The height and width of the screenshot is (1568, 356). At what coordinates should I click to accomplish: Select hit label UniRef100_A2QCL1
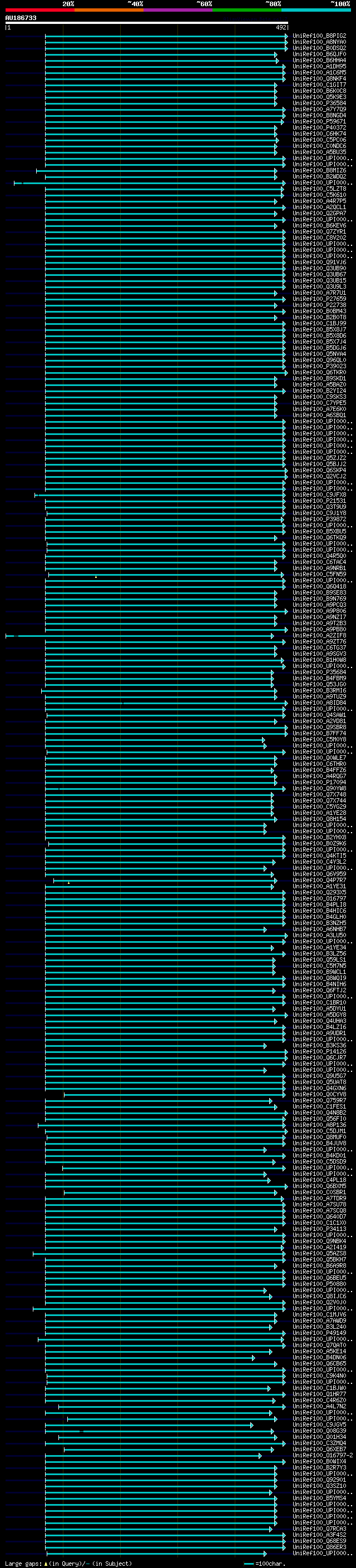[x=319, y=207]
